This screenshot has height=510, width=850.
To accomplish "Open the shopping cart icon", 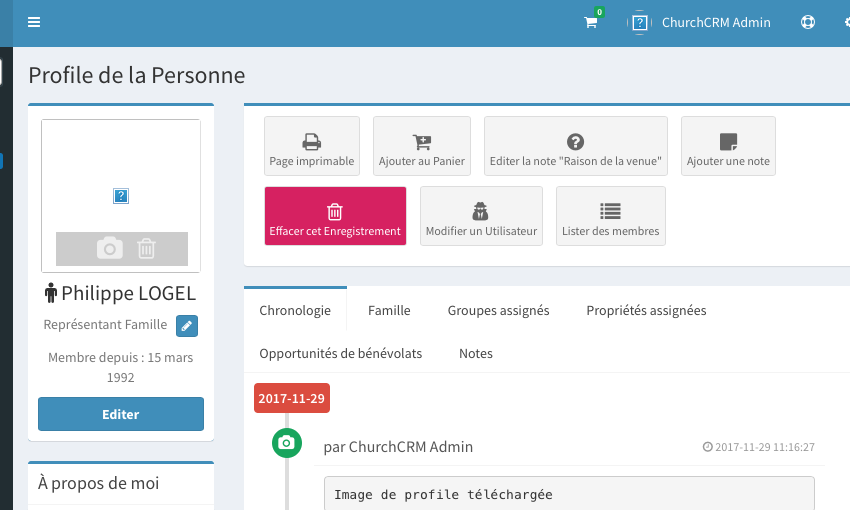I will tap(591, 22).
